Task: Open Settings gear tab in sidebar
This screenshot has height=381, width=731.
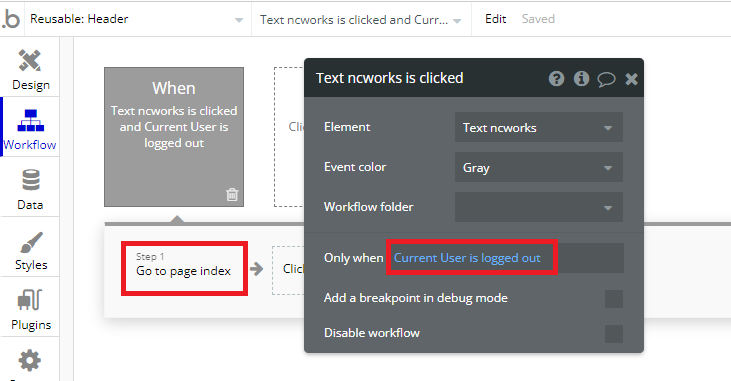Action: [30, 360]
